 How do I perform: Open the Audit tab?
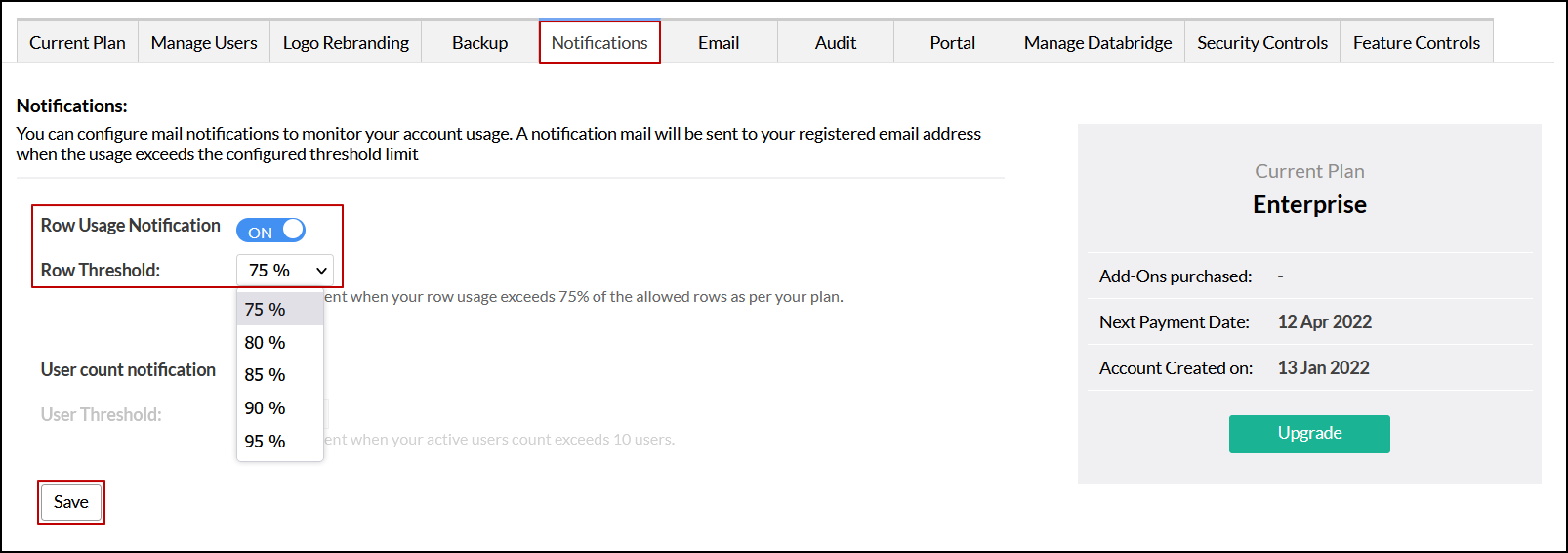(x=836, y=43)
